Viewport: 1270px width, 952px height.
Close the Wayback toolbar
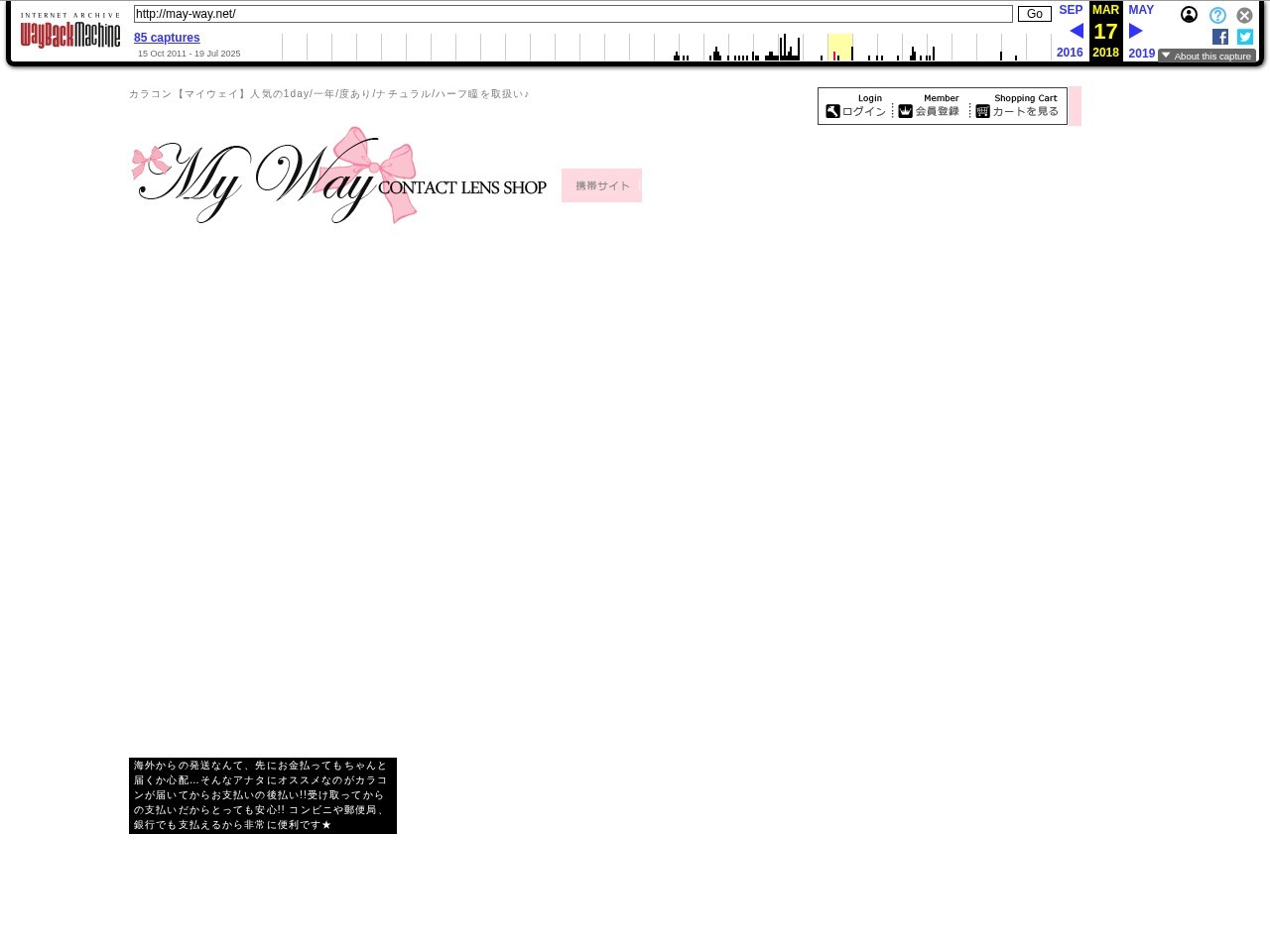pos(1244,16)
